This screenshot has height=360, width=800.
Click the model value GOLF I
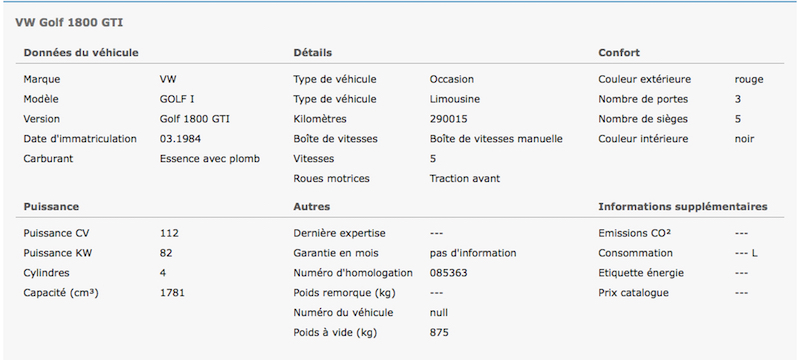(x=177, y=99)
